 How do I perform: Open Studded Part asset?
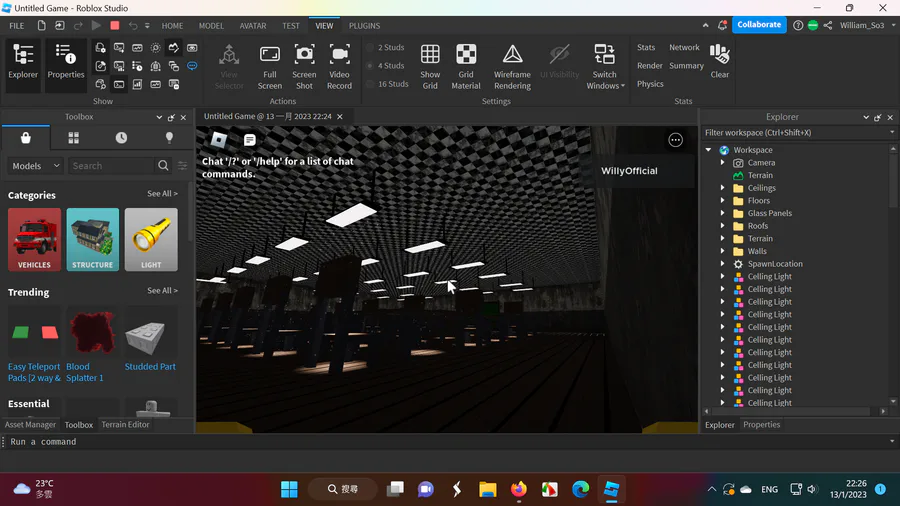(x=150, y=340)
